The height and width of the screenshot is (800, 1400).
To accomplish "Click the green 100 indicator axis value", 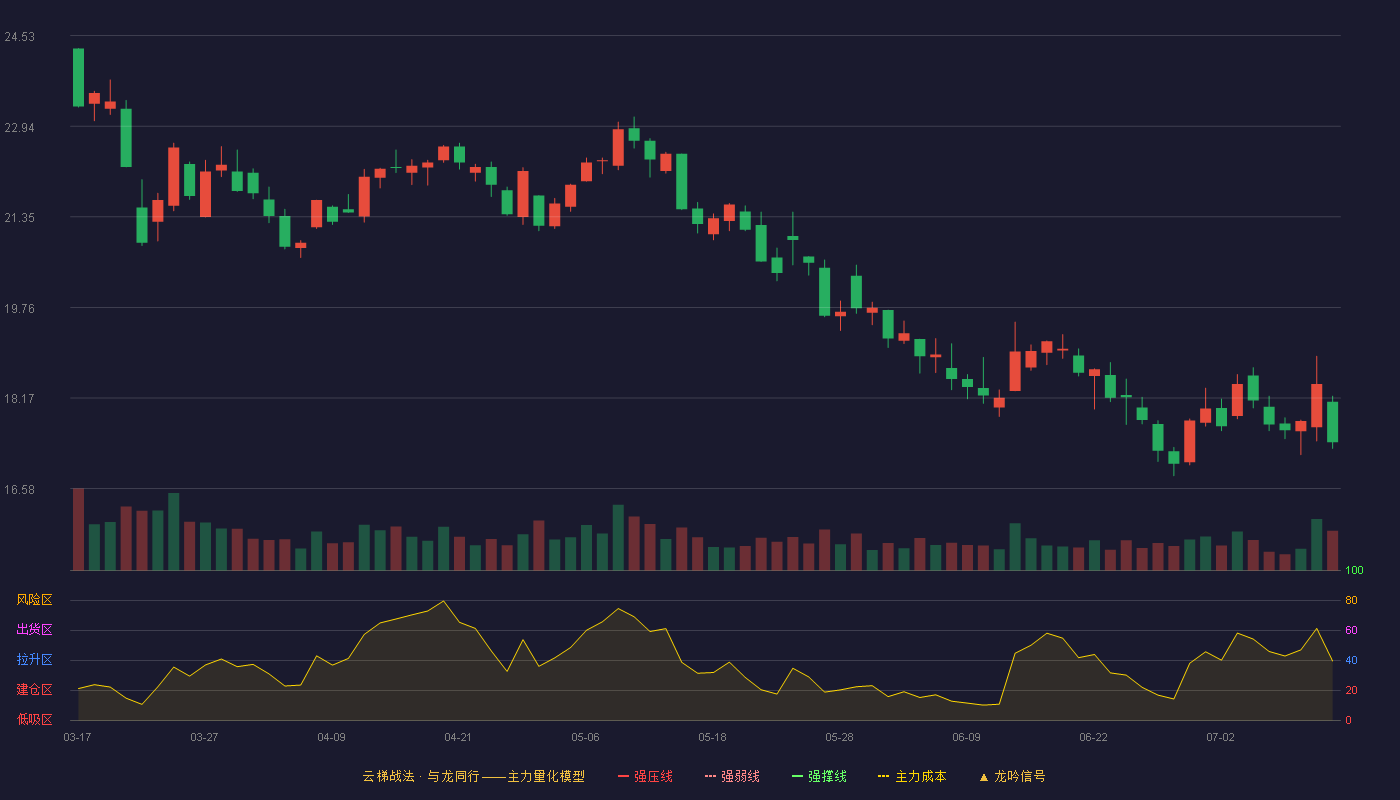I will click(x=1354, y=571).
